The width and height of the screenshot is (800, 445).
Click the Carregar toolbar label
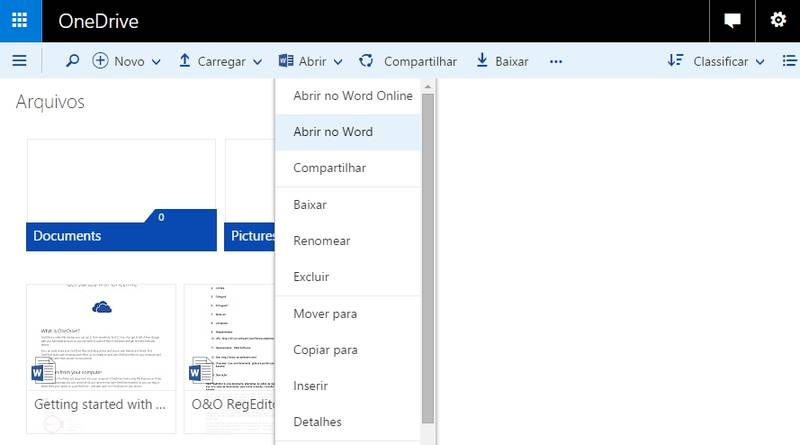[x=221, y=62]
